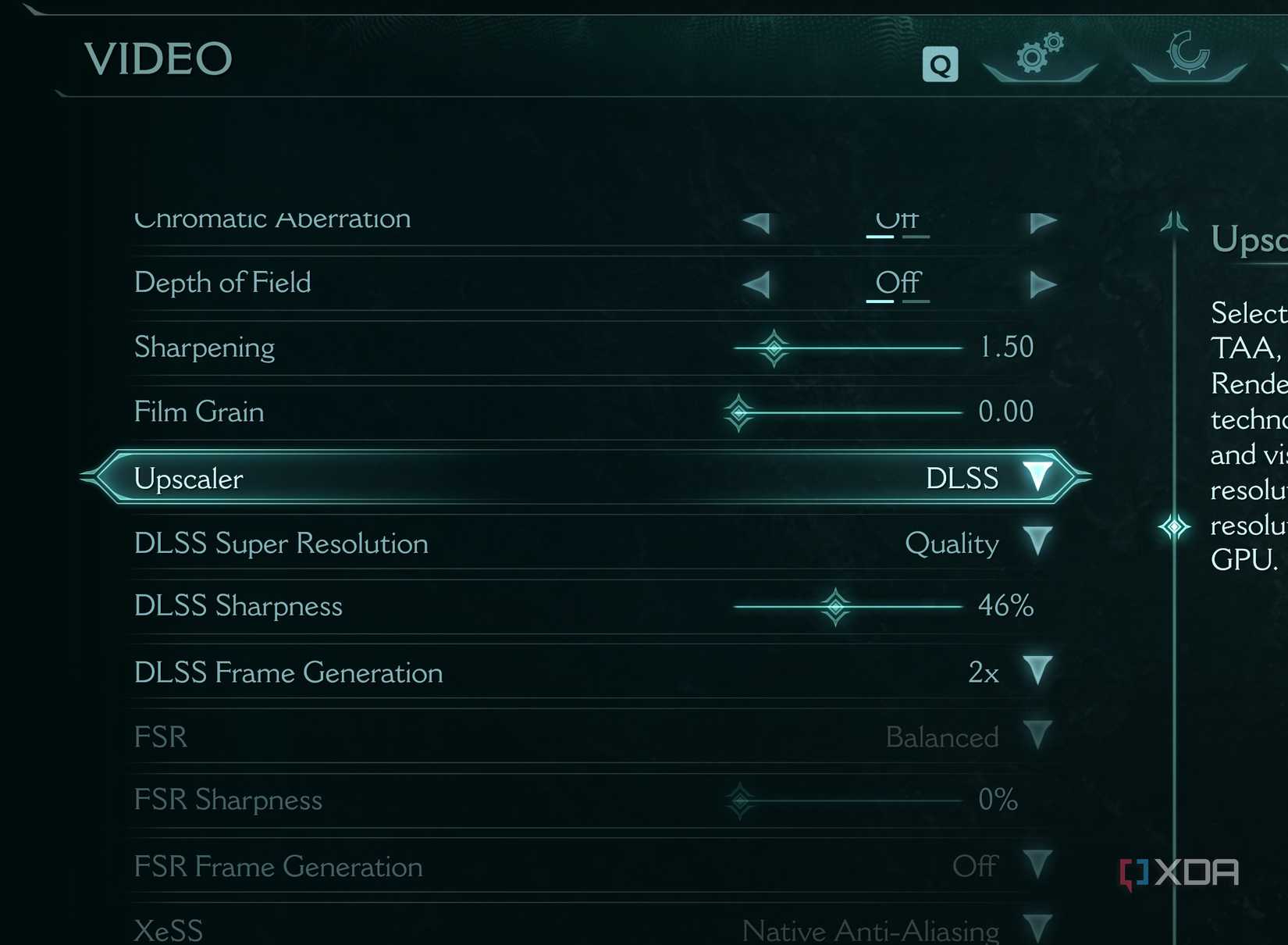Select the reset/refresh circular arrow tab icon
The width and height of the screenshot is (1288, 945).
1188,53
